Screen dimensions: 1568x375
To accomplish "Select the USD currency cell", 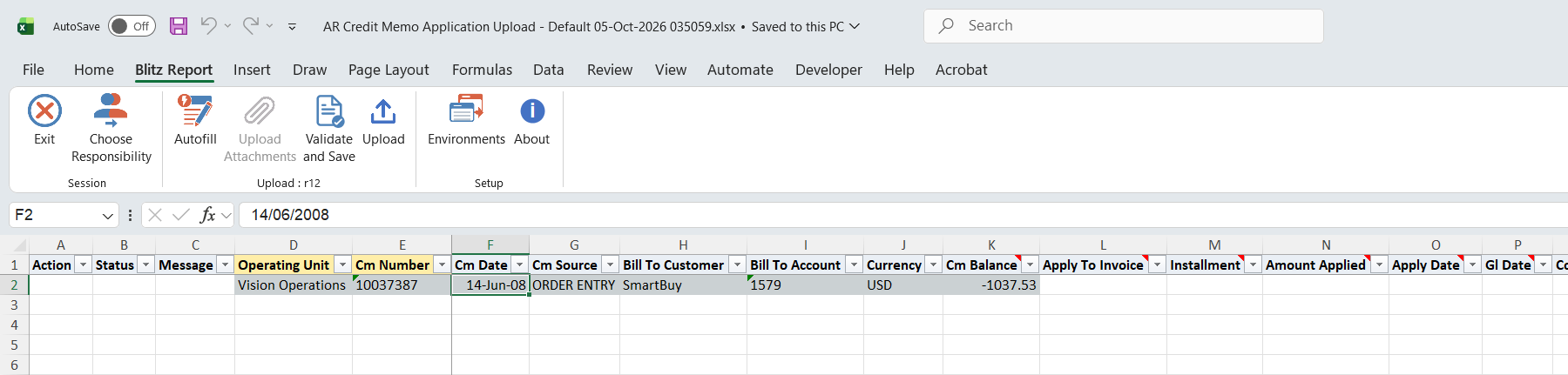I will (903, 285).
